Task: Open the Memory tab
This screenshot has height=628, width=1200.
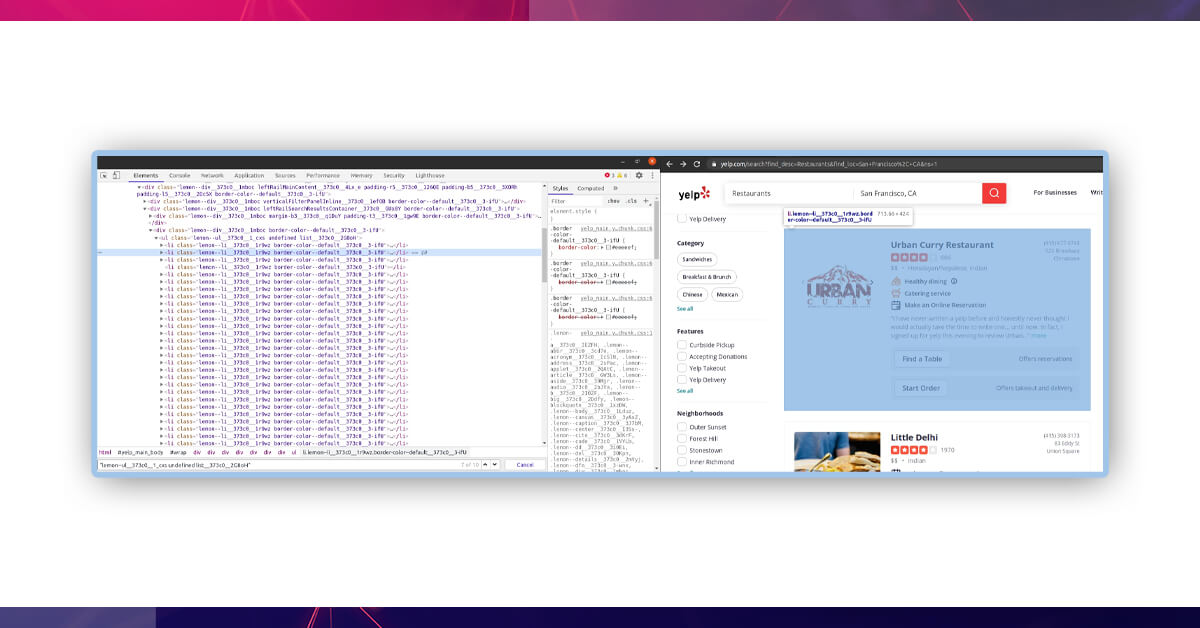Action: tap(362, 175)
